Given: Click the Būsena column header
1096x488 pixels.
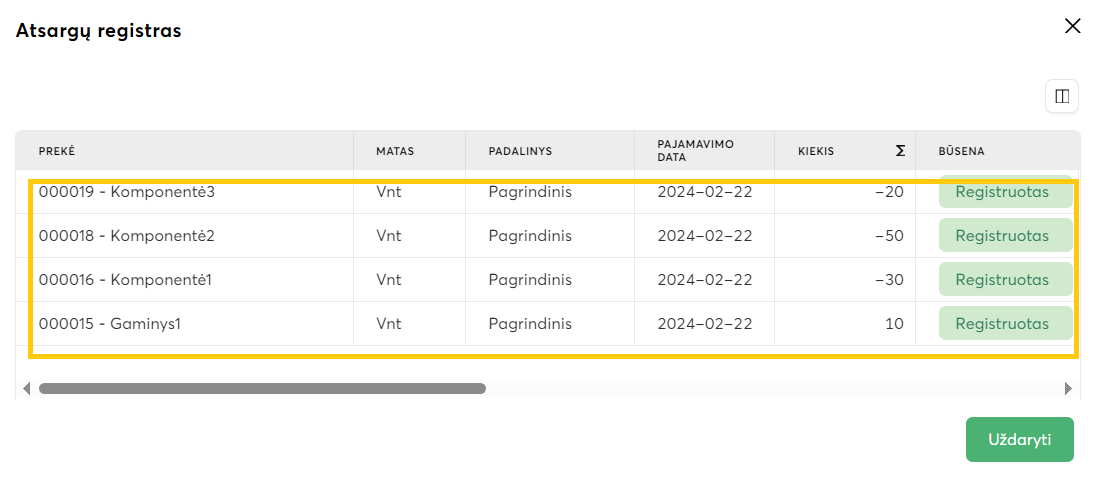Looking at the screenshot, I should [x=961, y=151].
